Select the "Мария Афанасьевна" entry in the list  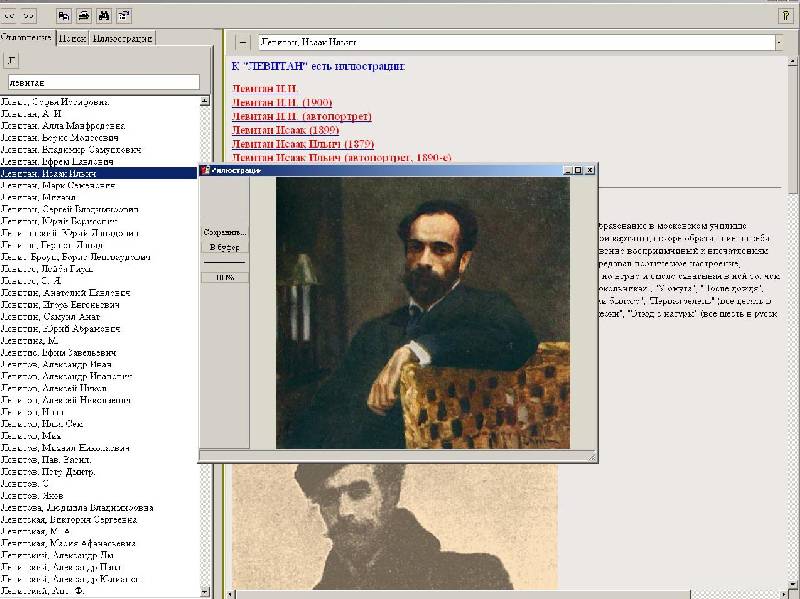[68, 543]
